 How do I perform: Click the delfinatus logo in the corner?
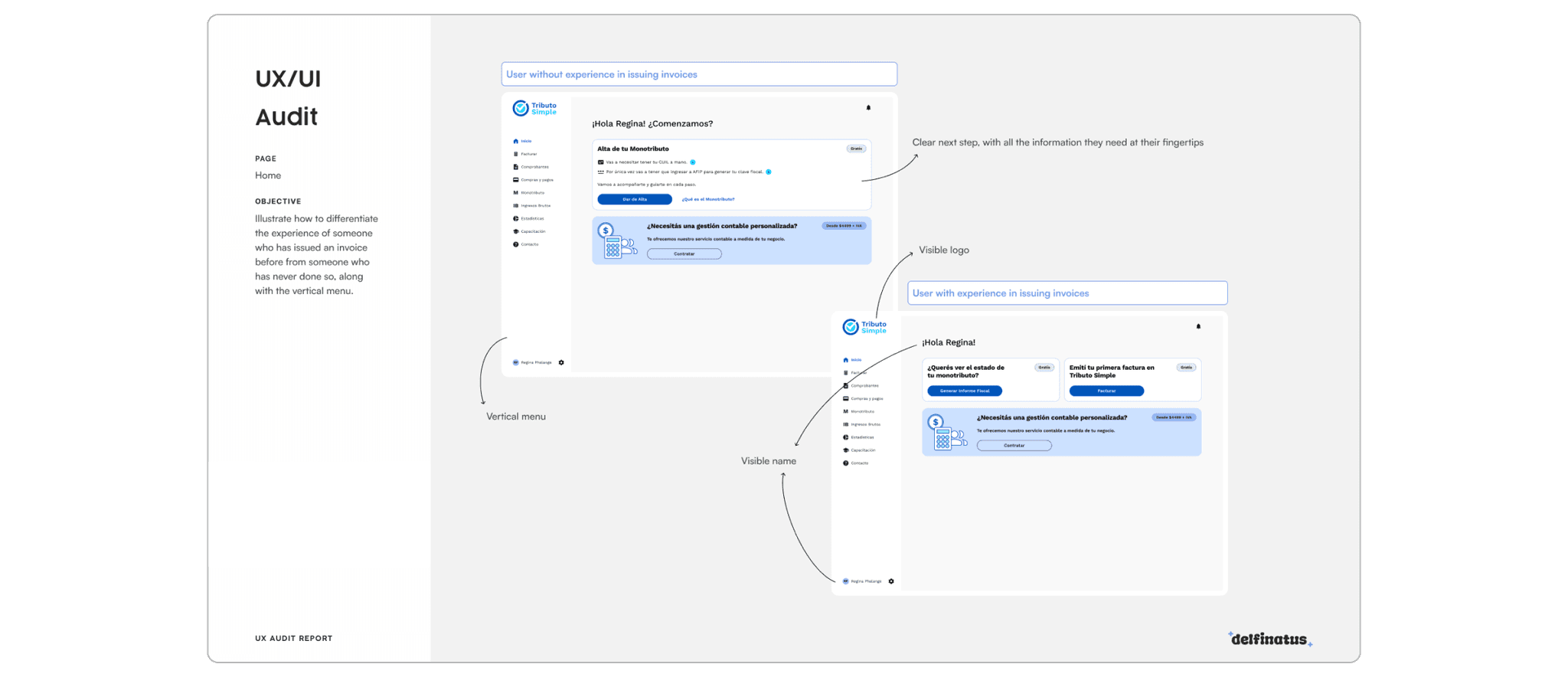pyautogui.click(x=1270, y=639)
